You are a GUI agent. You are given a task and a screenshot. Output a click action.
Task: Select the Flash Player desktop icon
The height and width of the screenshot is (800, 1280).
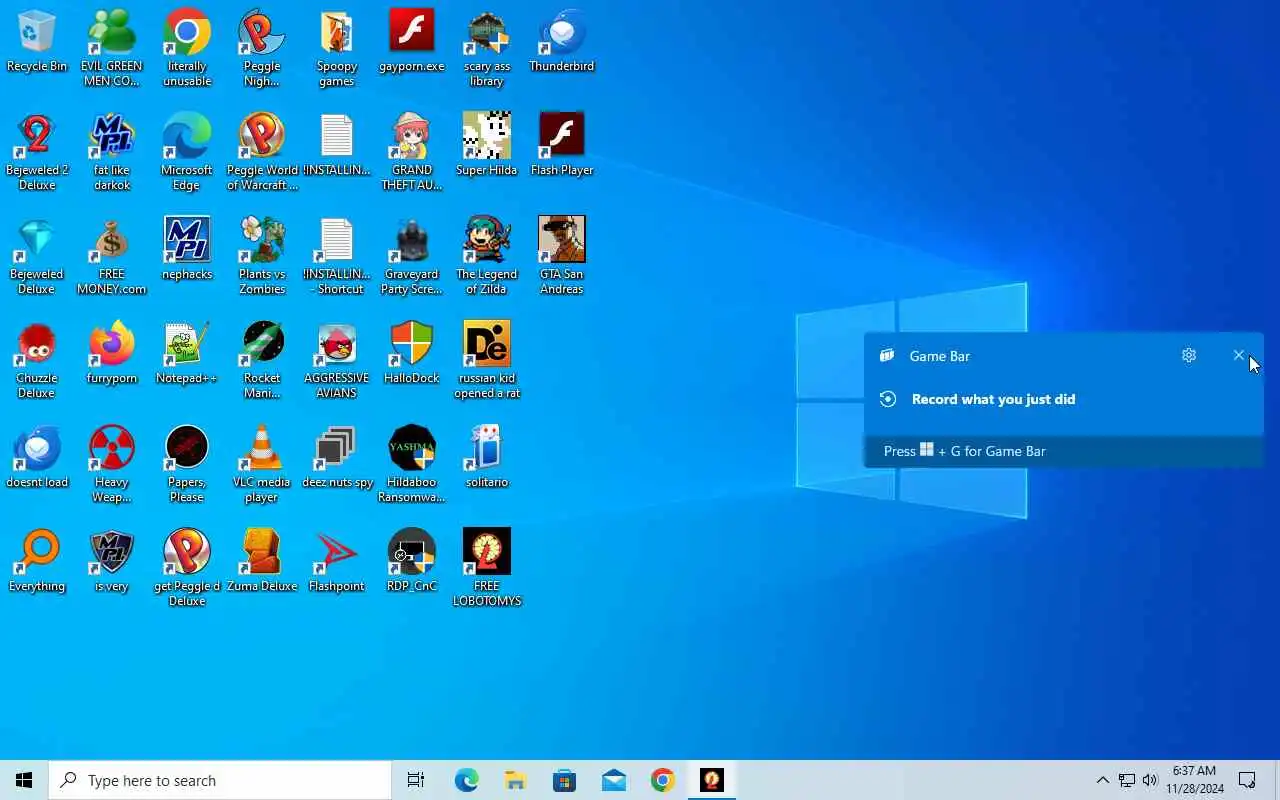click(562, 146)
